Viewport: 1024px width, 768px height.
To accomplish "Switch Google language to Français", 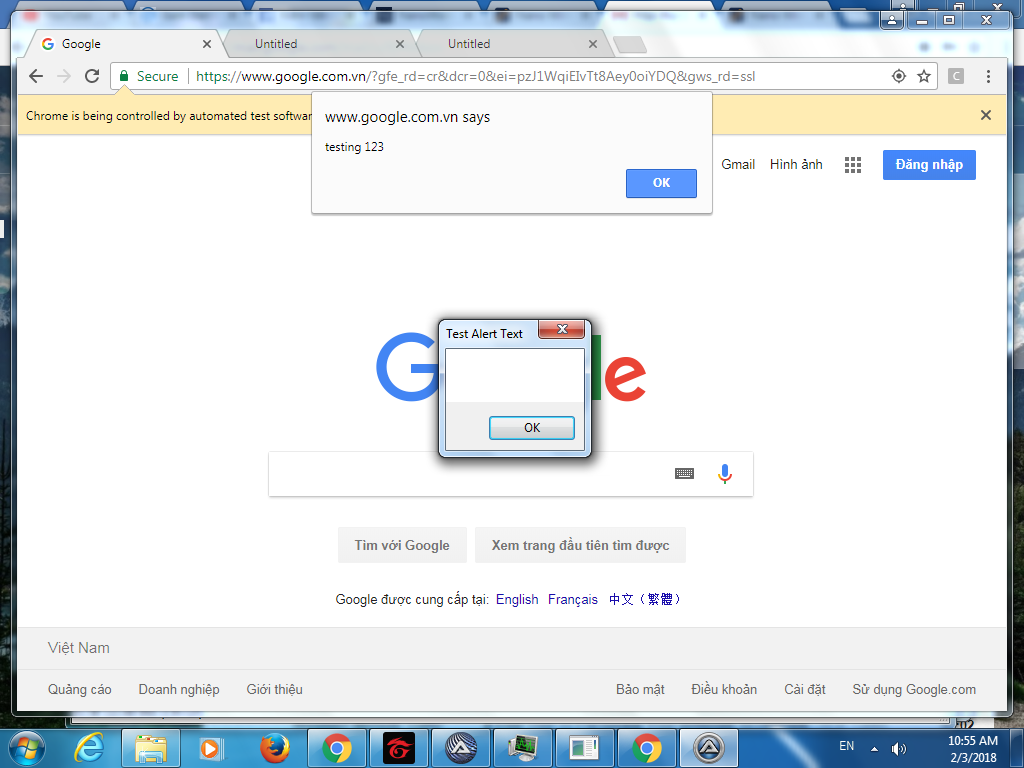I will pyautogui.click(x=573, y=600).
